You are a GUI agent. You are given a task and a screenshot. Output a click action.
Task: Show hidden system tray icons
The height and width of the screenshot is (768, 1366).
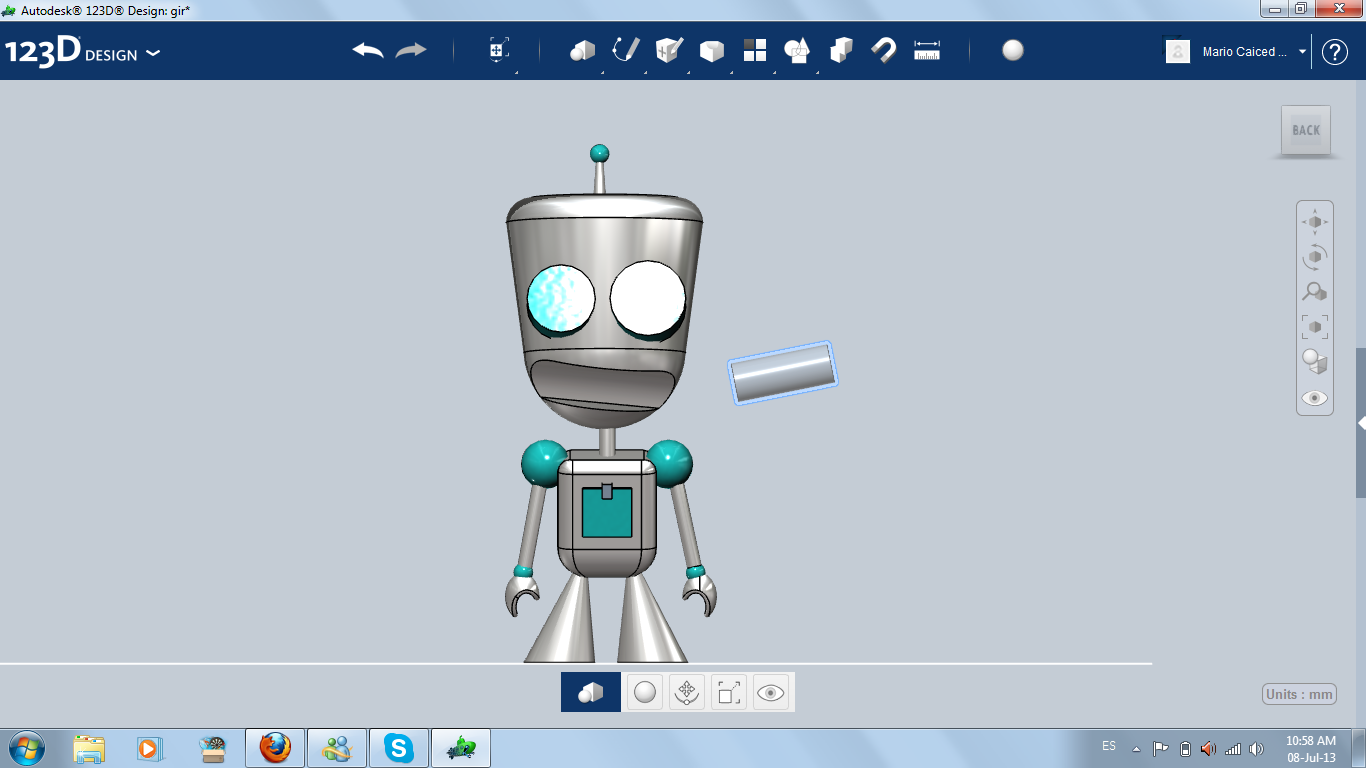pyautogui.click(x=1136, y=748)
